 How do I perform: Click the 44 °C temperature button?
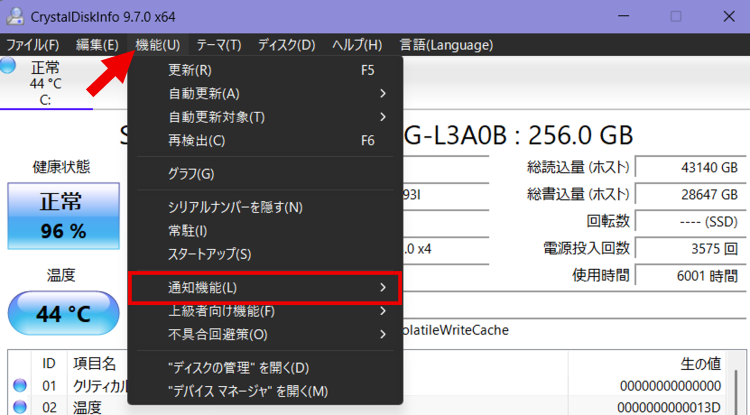tap(64, 313)
